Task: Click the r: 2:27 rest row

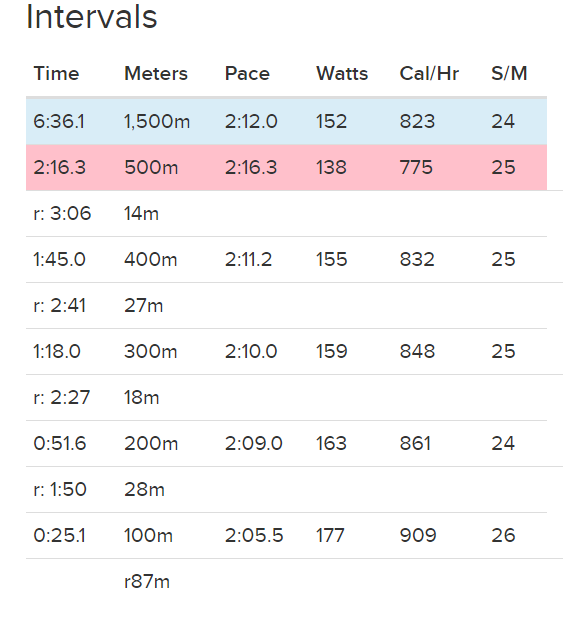Action: [286, 398]
